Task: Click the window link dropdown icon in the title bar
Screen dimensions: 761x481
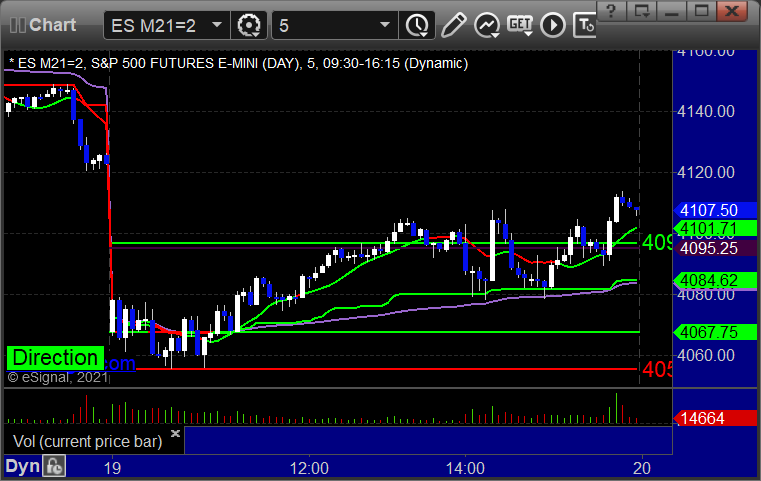Action: click(x=641, y=11)
